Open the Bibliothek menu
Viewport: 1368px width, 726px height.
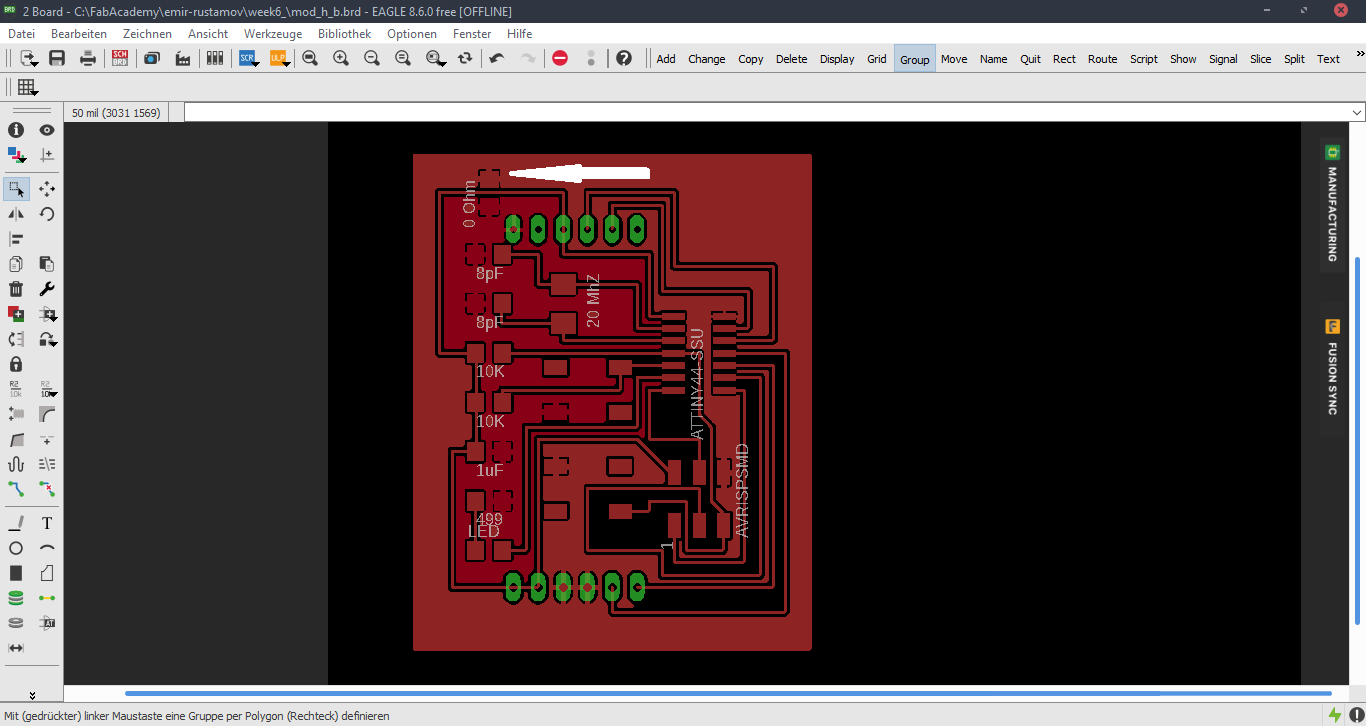coord(344,34)
